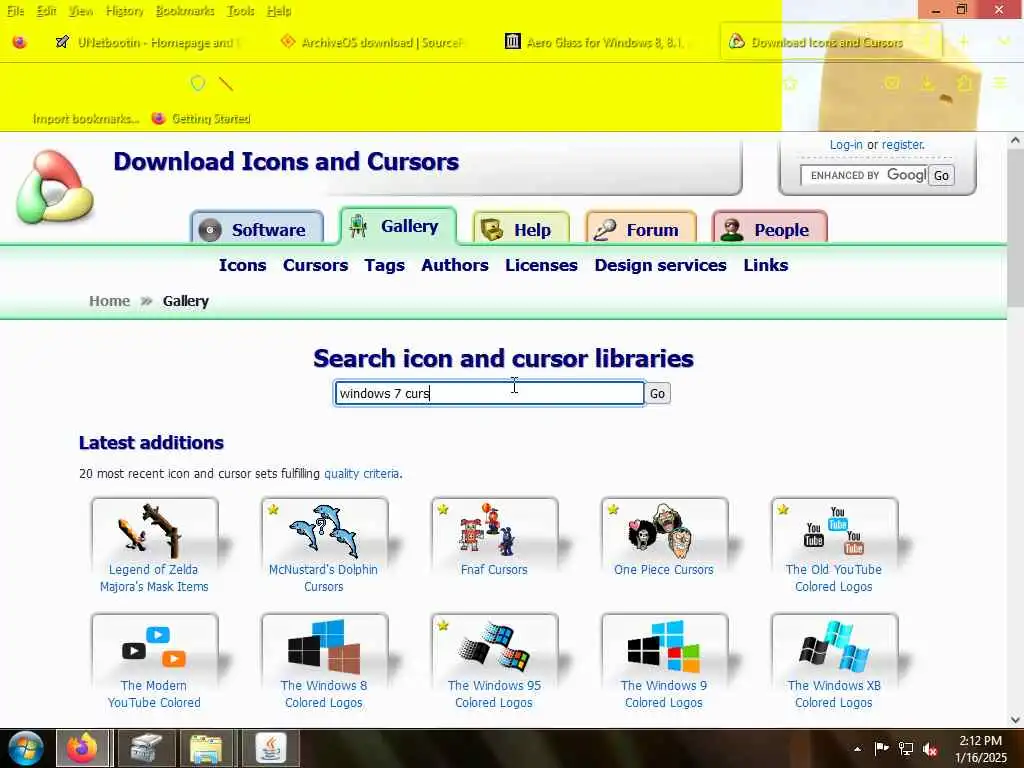This screenshot has width=1024, height=768.
Task: Click the Log-in link
Action: tap(846, 145)
